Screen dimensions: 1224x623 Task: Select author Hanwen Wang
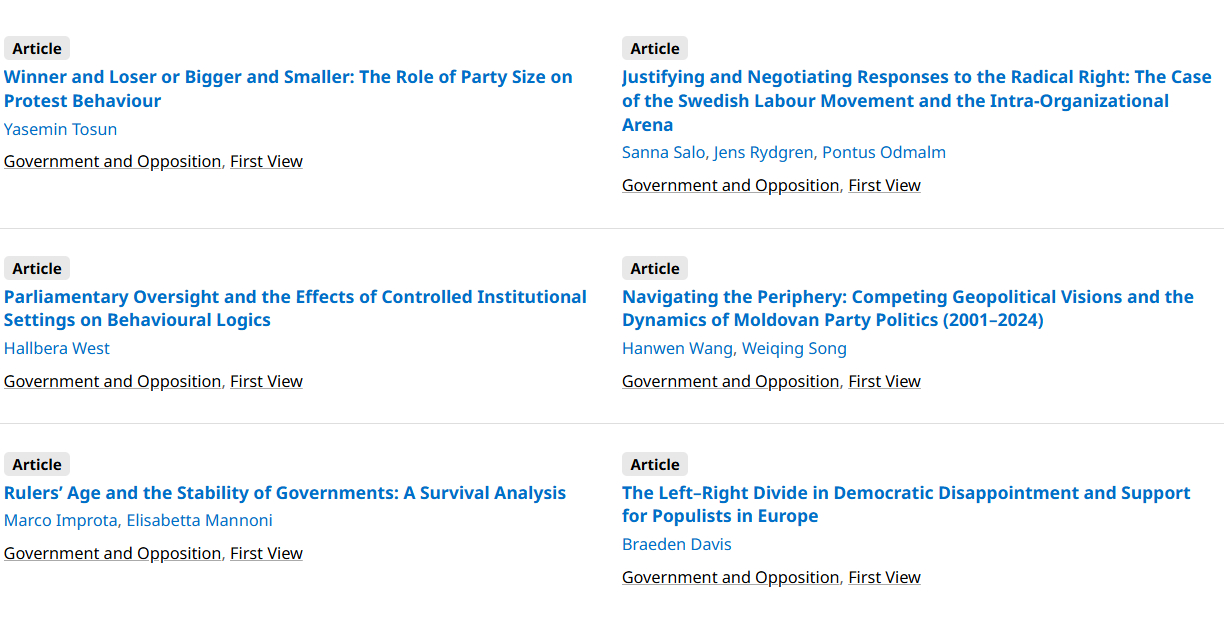(677, 348)
